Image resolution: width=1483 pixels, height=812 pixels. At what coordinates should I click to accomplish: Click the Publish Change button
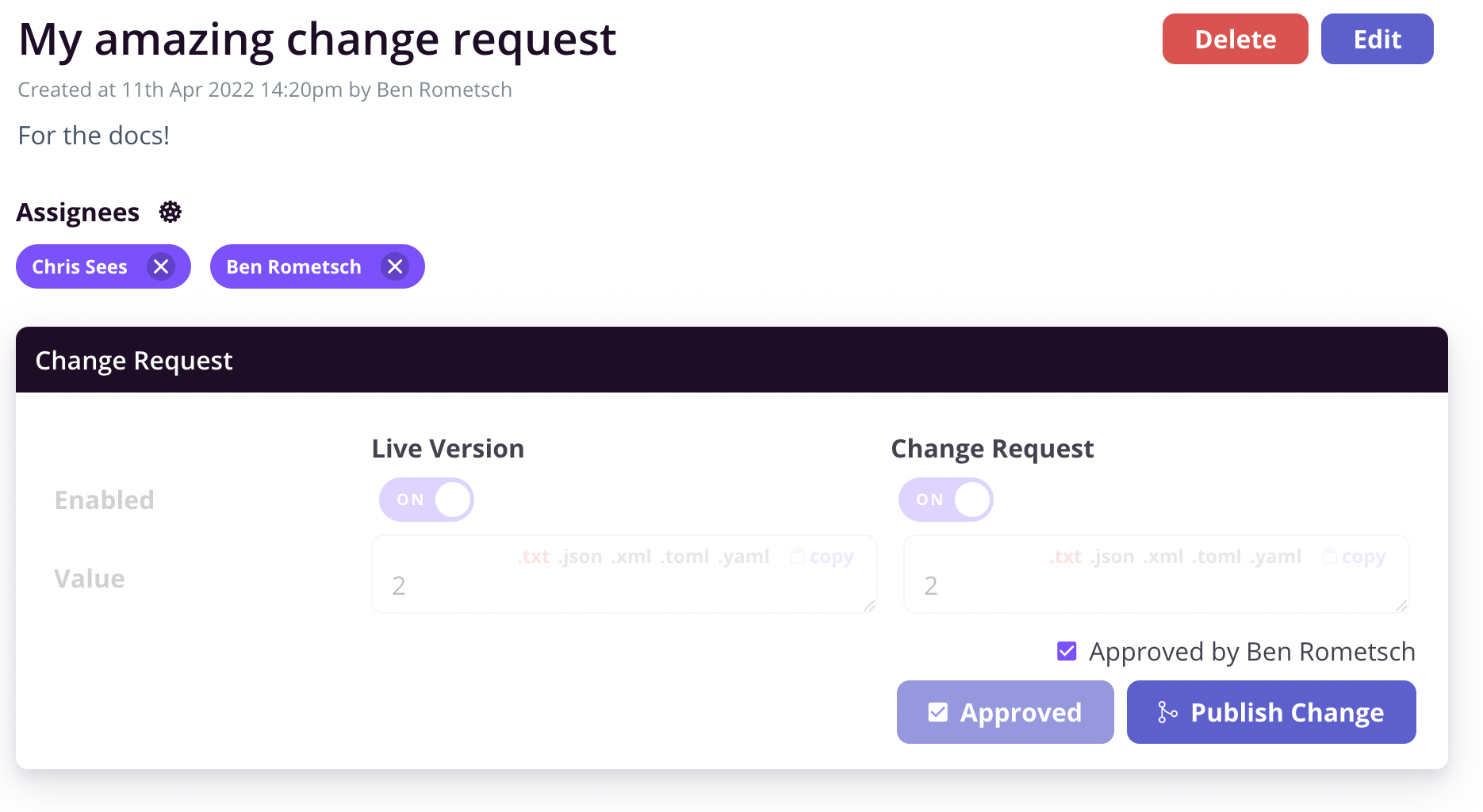click(1271, 712)
